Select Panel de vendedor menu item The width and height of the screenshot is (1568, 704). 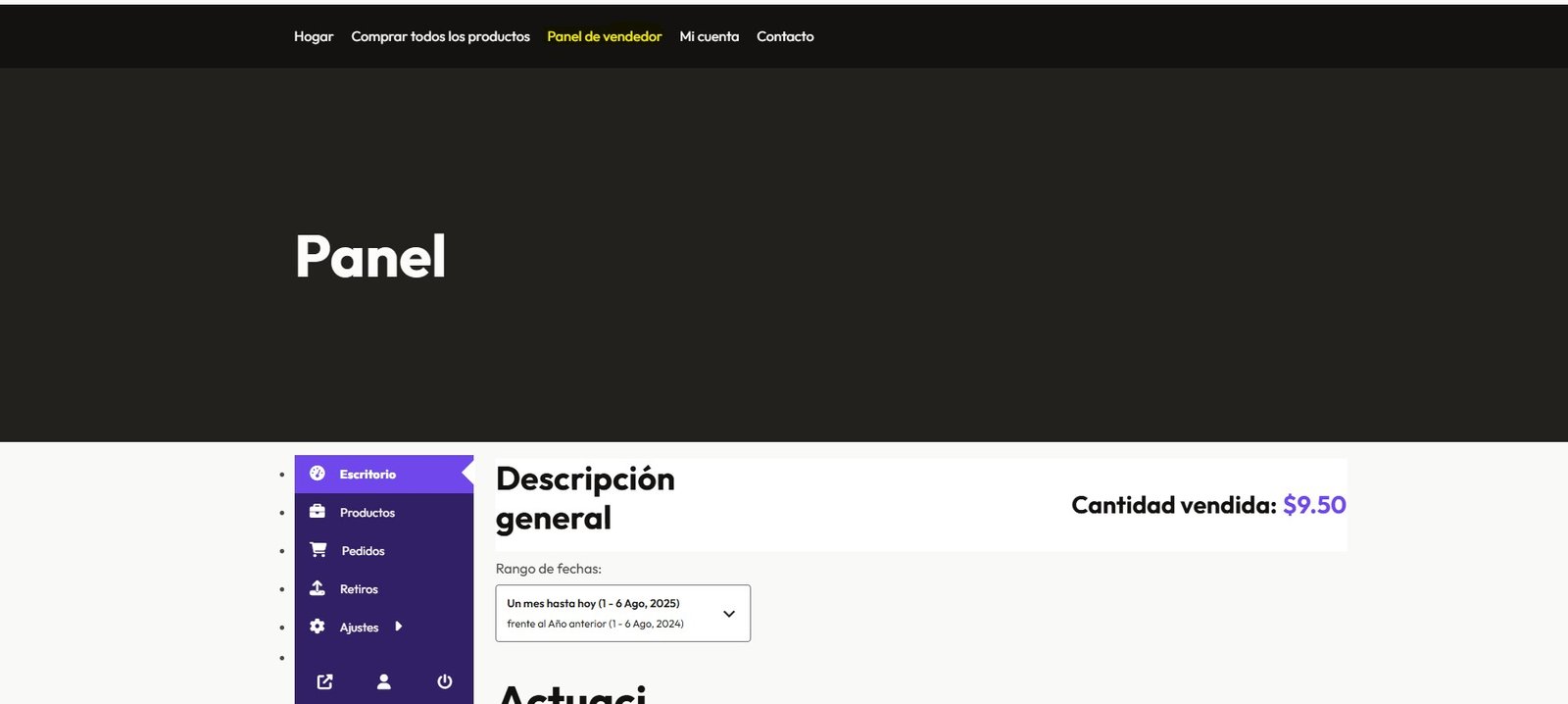point(604,36)
